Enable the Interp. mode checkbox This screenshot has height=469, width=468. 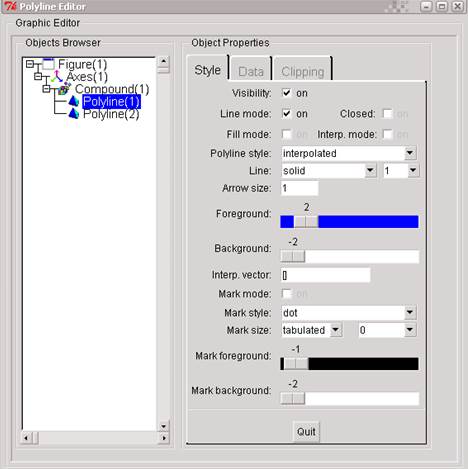[x=387, y=134]
